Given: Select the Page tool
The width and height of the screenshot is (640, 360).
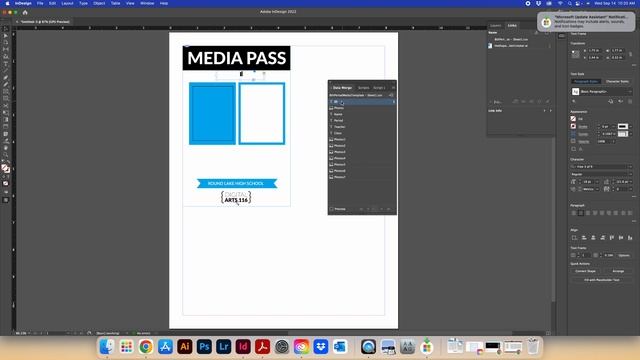Looking at the screenshot, I should click(x=6, y=43).
